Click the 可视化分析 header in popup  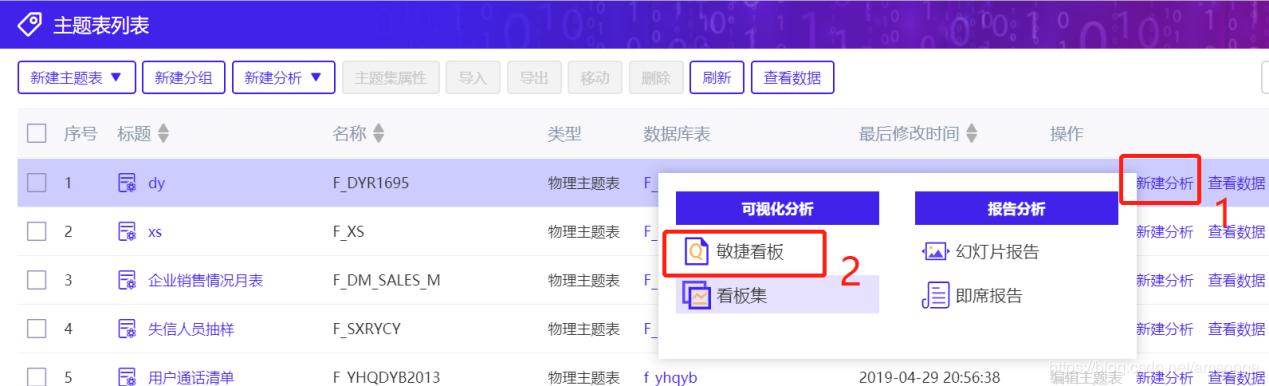(777, 209)
